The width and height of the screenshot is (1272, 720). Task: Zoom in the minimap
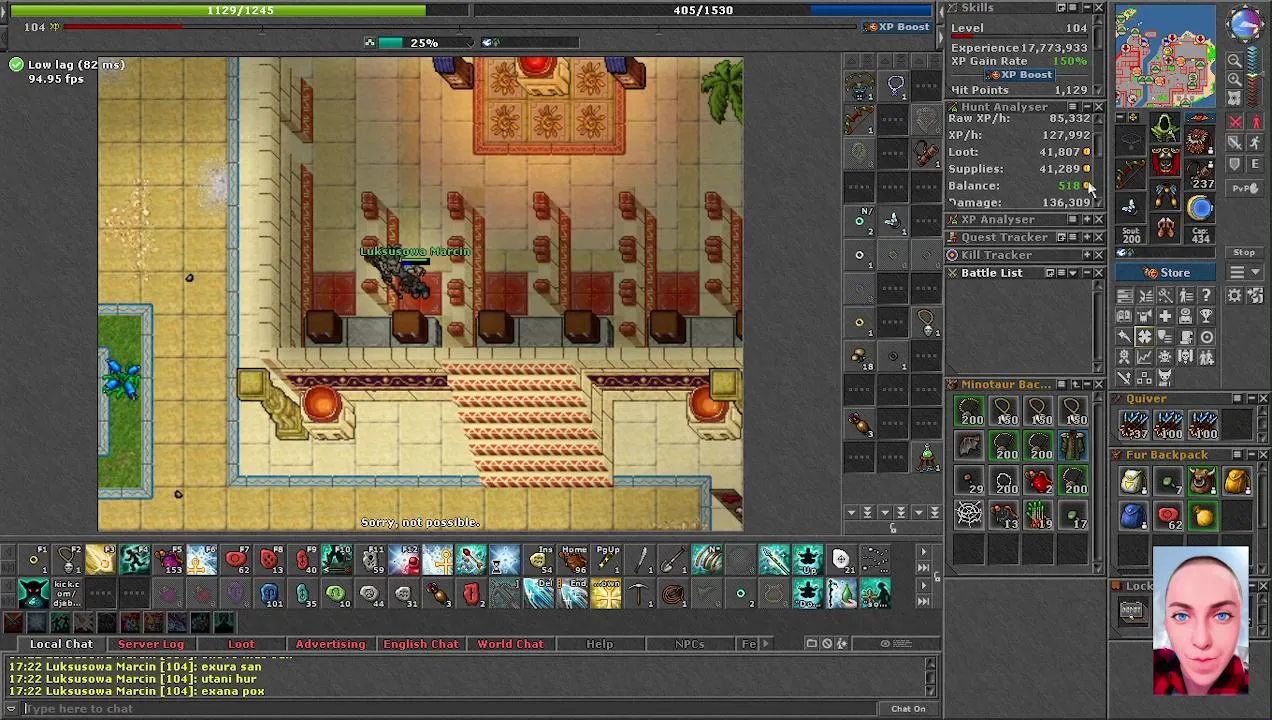pyautogui.click(x=1235, y=79)
